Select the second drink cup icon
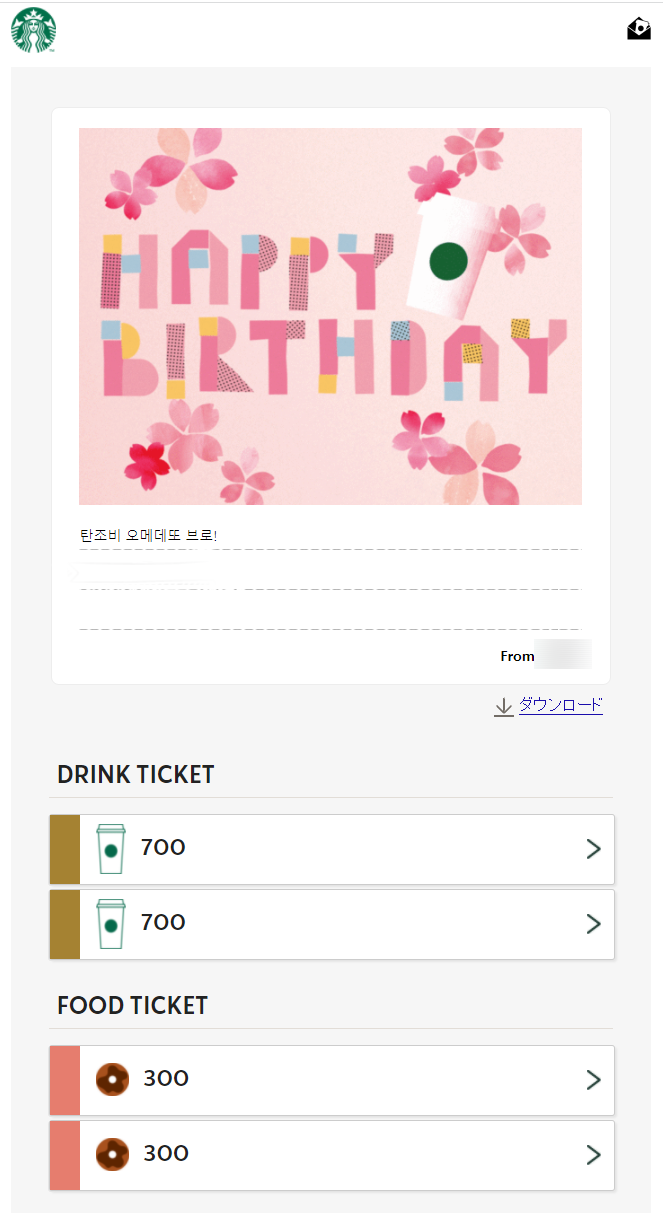Screen dimensions: 663x1213 click(x=110, y=923)
